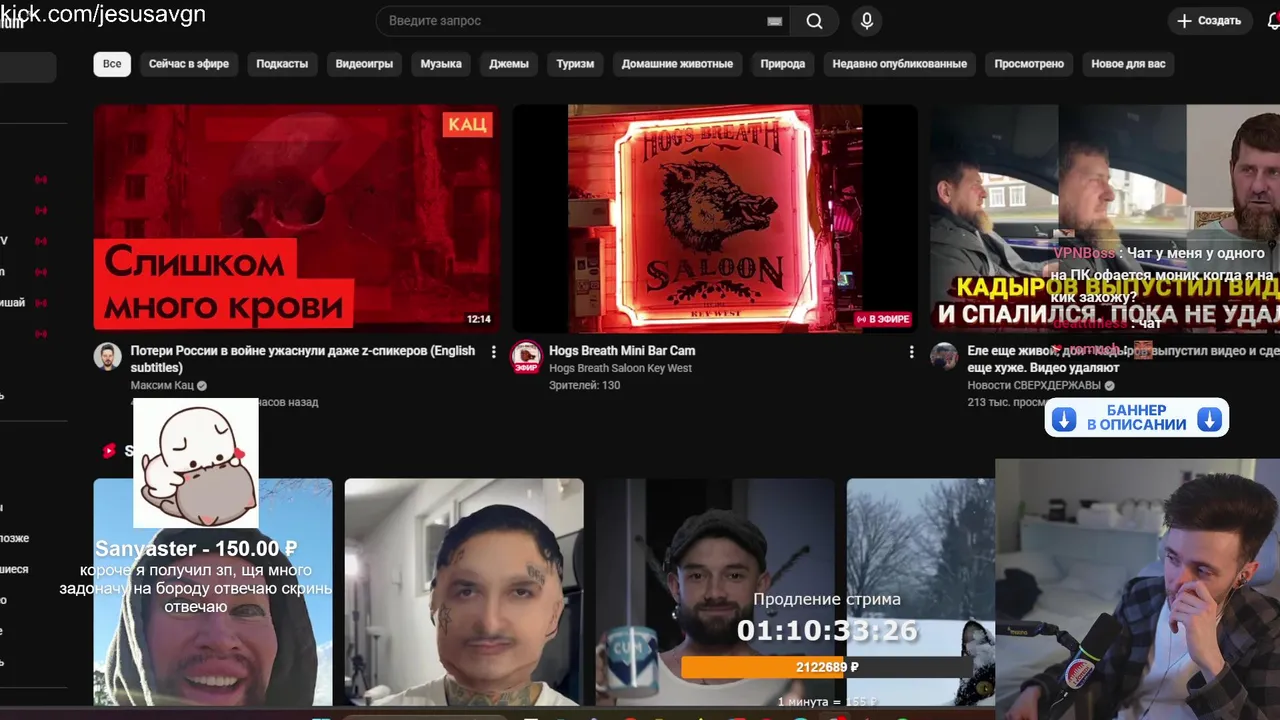The width and height of the screenshot is (1280, 720).
Task: Click the cat sticker in donation alert
Action: click(x=196, y=463)
